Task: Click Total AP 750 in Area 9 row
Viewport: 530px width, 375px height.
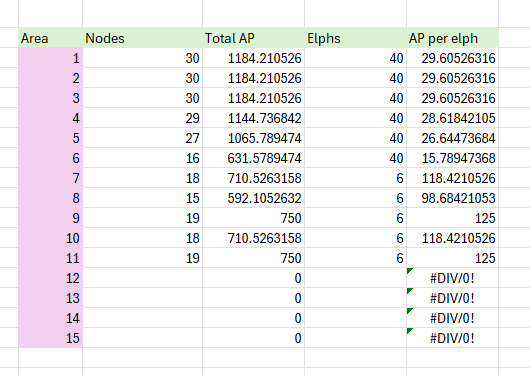Action: pyautogui.click(x=254, y=218)
